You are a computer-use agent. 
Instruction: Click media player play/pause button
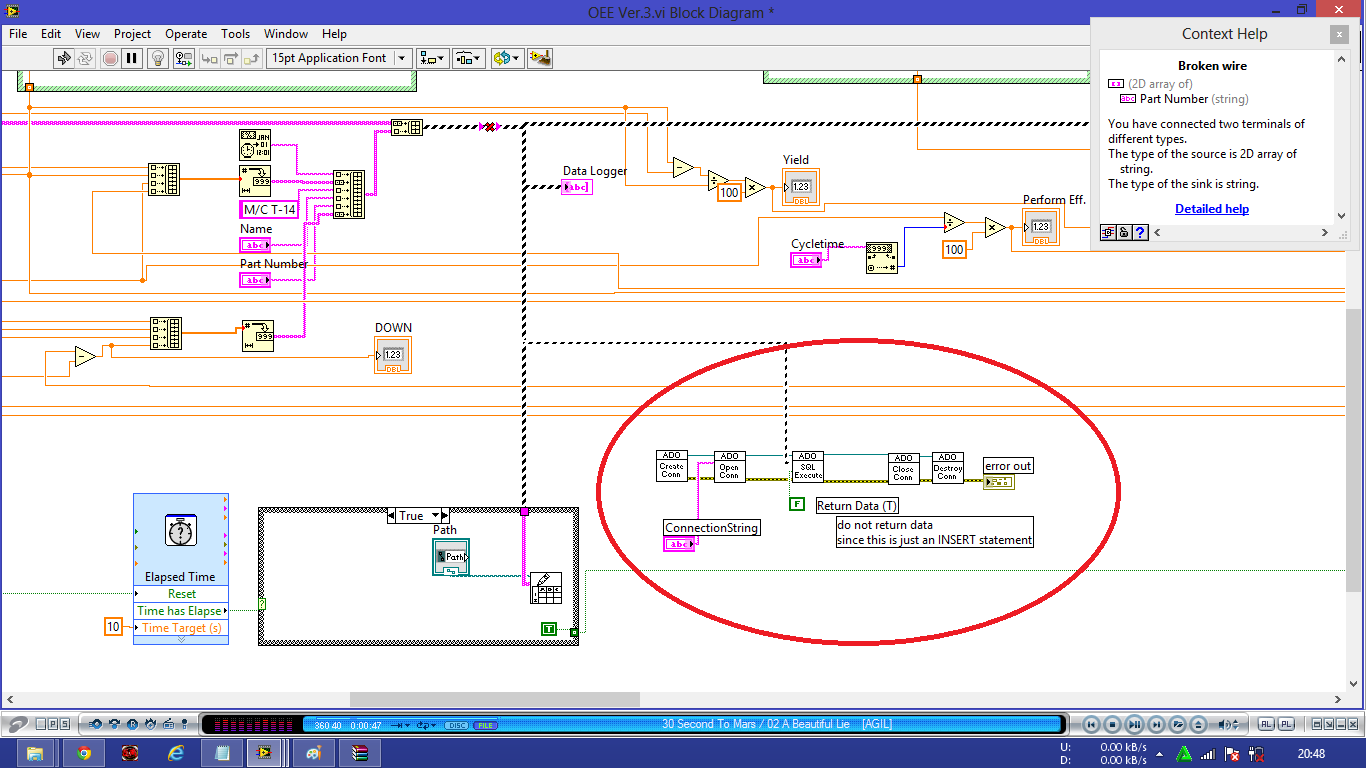coord(1135,725)
